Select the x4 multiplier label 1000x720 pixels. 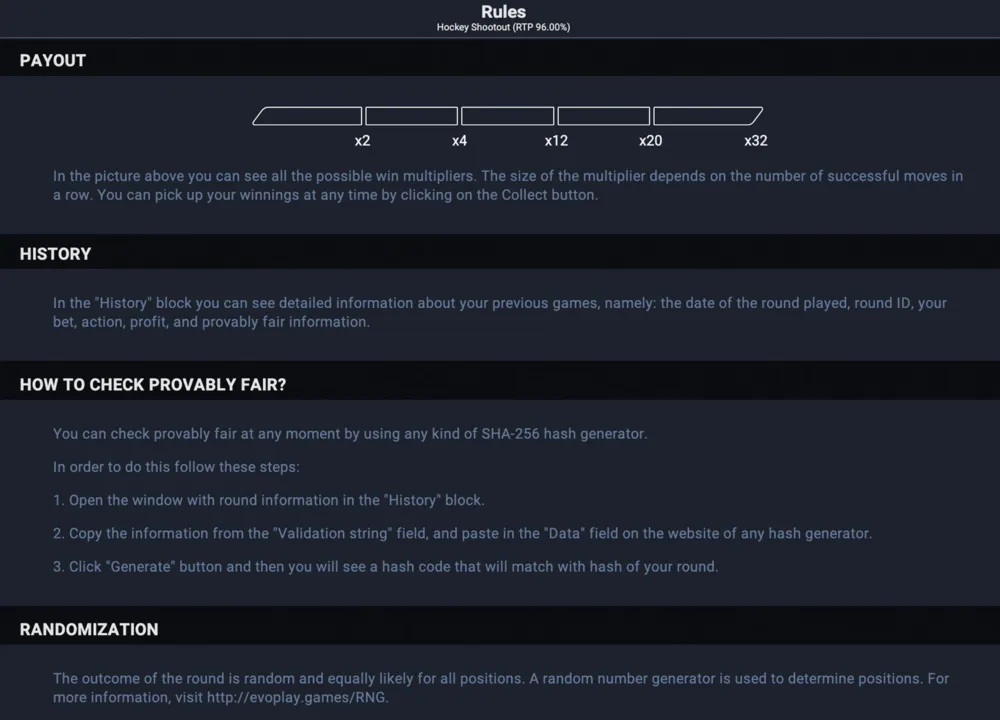pos(459,141)
